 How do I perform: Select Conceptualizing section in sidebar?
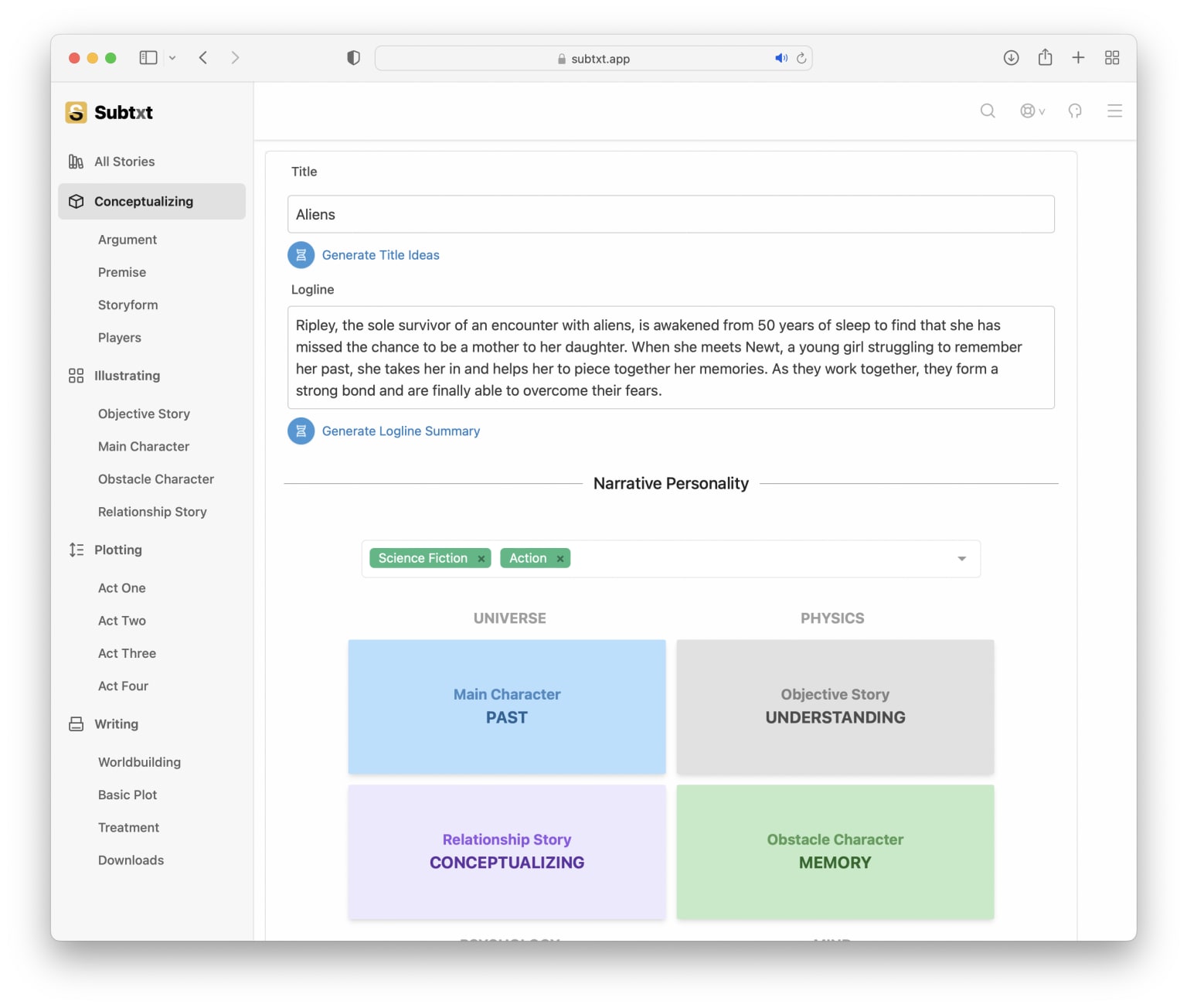pyautogui.click(x=151, y=202)
